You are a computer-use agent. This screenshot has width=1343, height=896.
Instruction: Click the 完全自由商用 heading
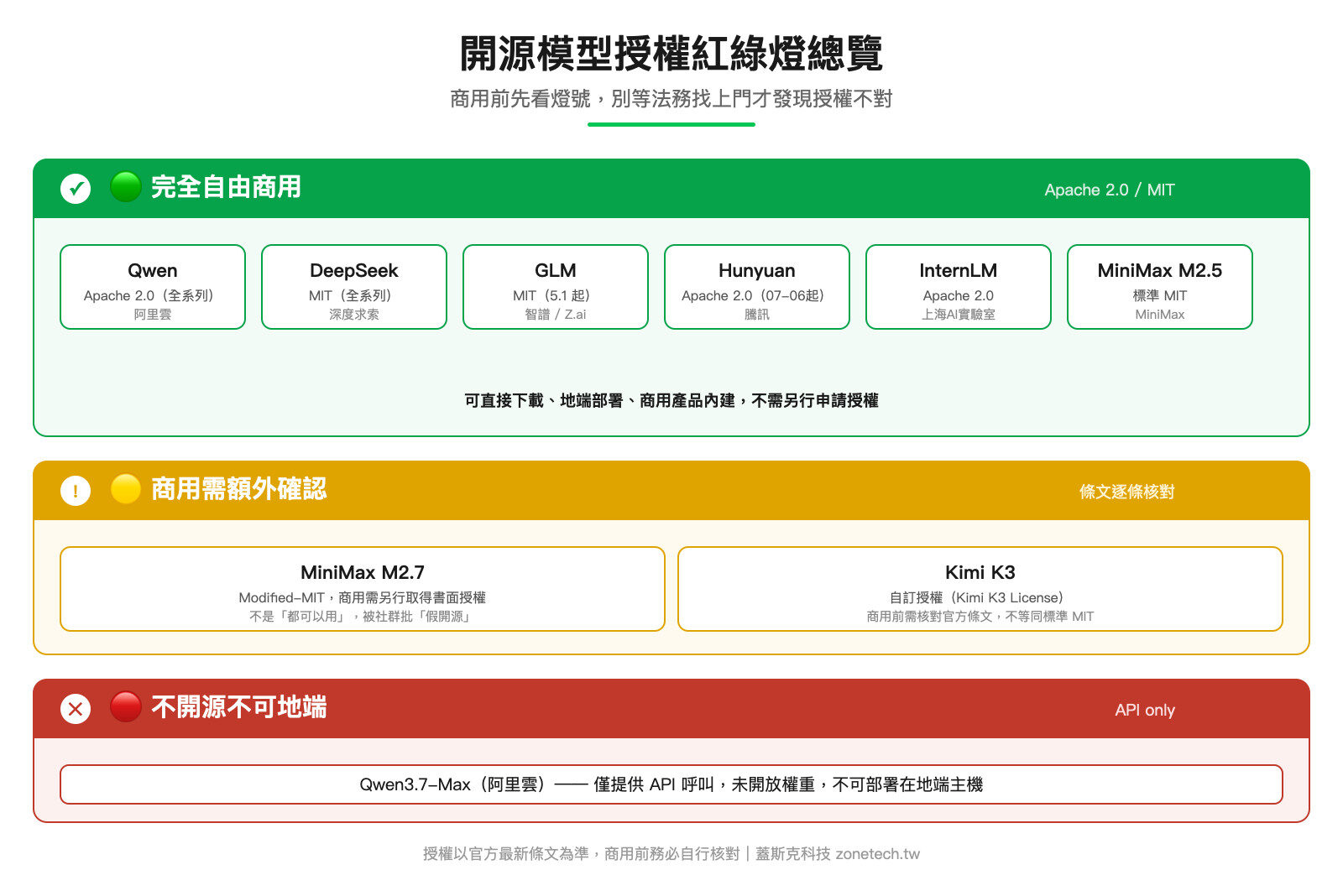tap(226, 187)
